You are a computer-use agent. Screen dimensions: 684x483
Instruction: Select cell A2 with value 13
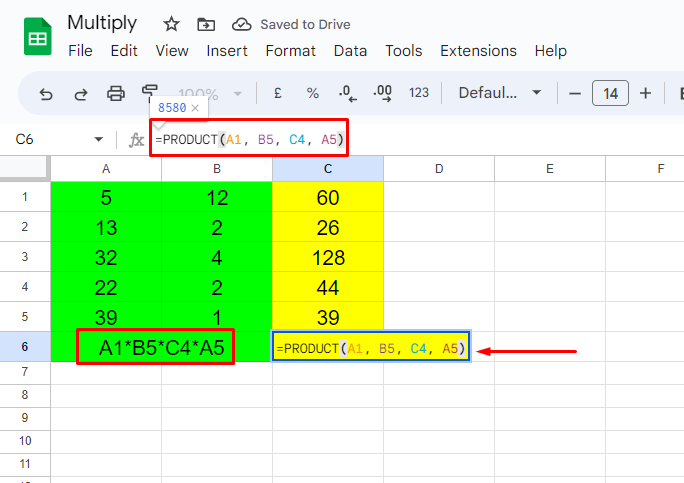coord(106,227)
